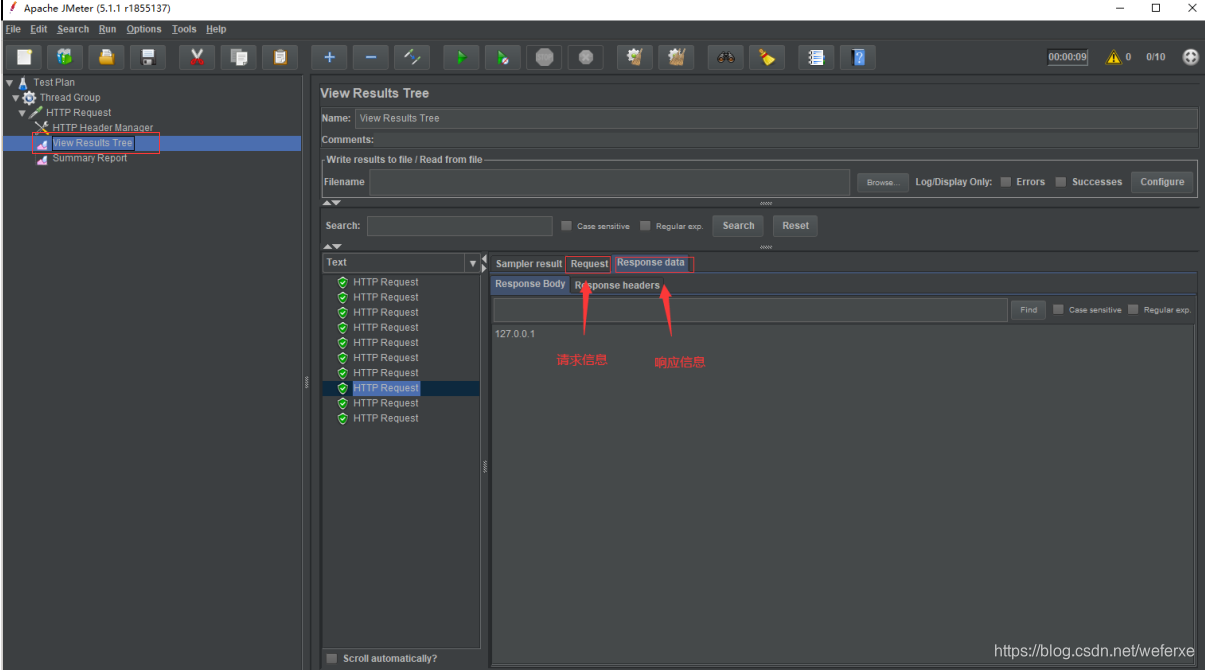Collapse the HTTP Request node arrow in test plan
1205x670 pixels.
22,113
